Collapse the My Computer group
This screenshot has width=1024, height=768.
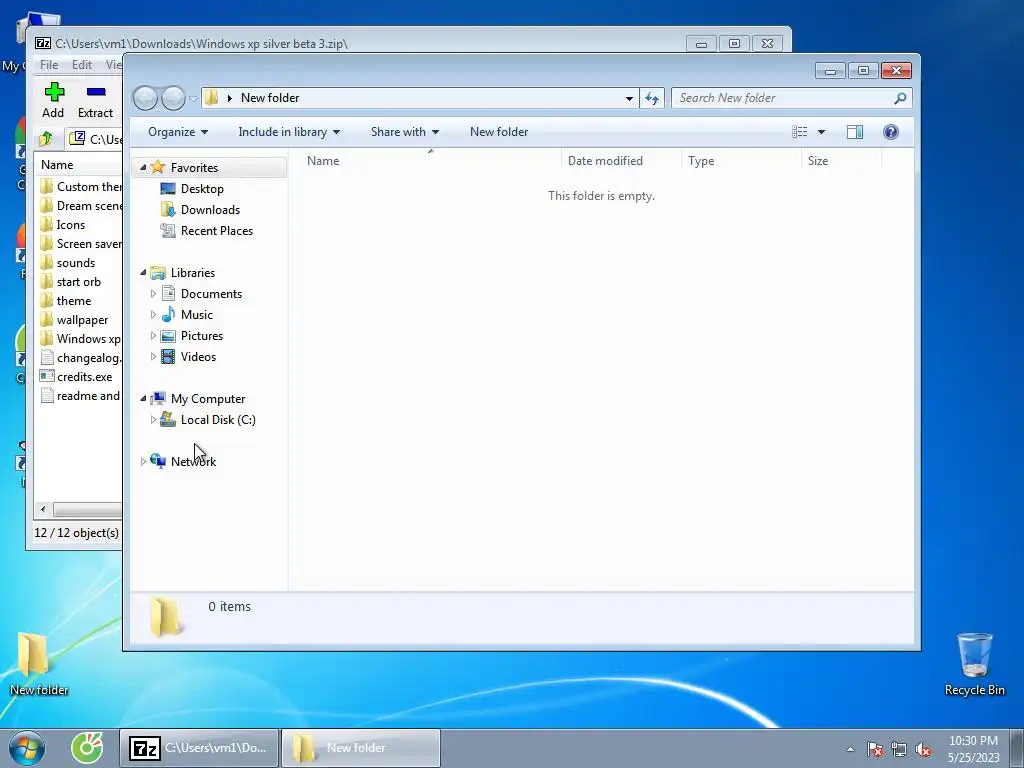click(143, 399)
